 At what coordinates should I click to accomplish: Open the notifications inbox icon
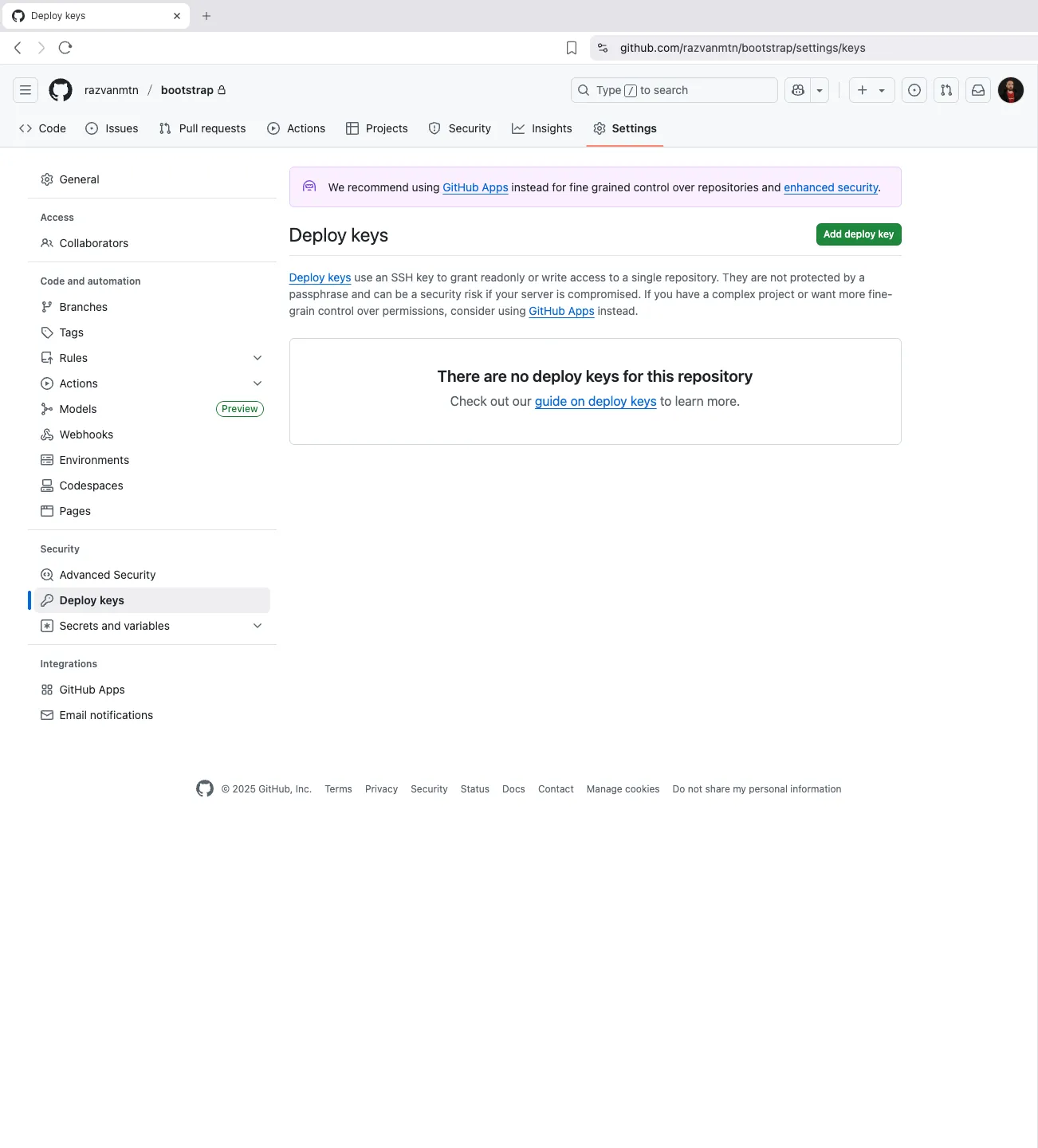[x=978, y=90]
